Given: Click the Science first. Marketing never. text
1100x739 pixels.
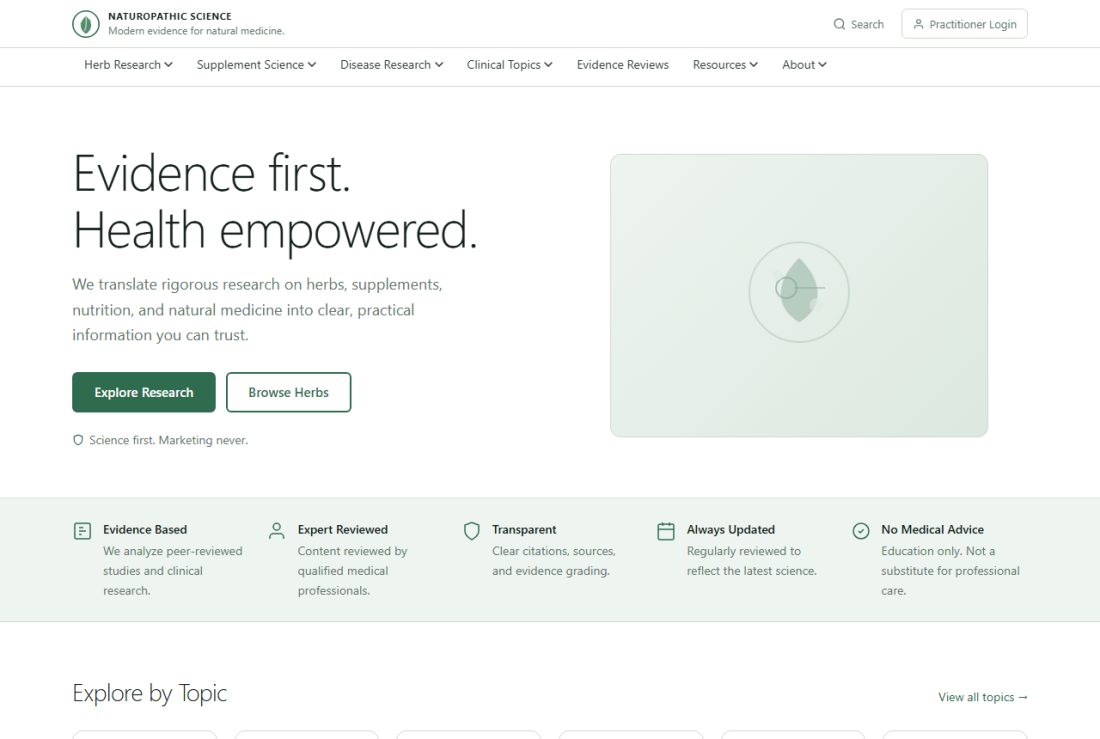Looking at the screenshot, I should click(168, 440).
